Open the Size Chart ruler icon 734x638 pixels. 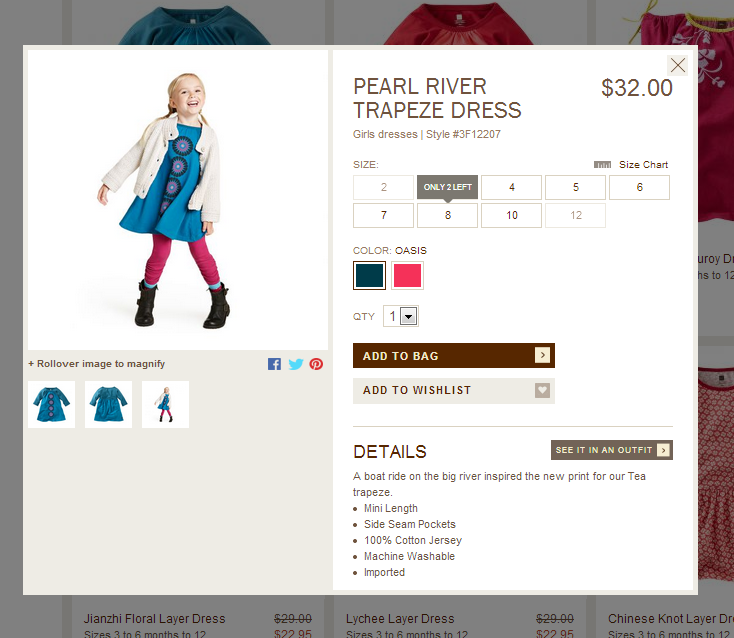[602, 164]
